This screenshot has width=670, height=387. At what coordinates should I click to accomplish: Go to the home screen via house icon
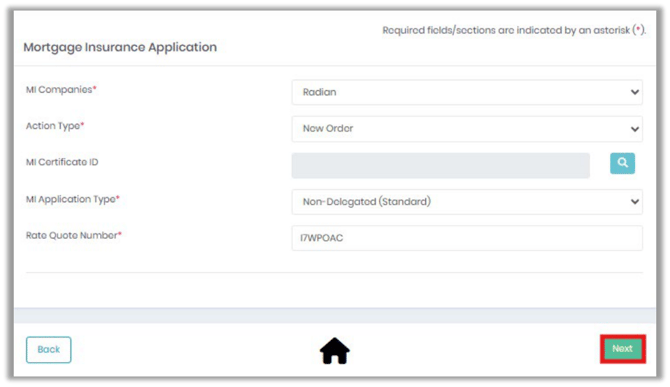[335, 351]
